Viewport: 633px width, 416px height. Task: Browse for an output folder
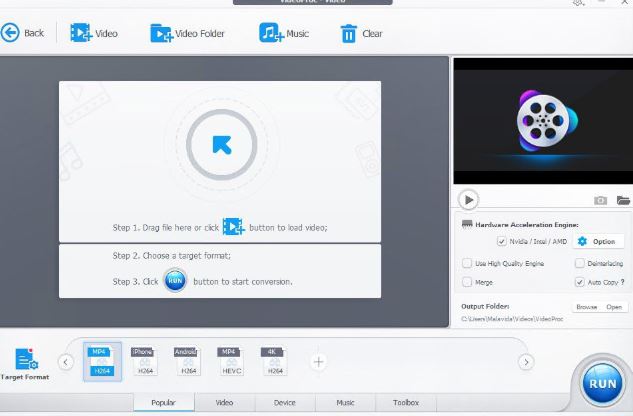pos(587,307)
